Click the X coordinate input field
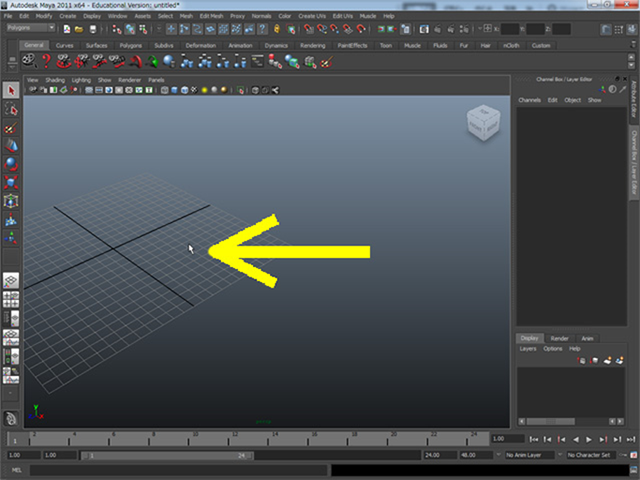Screen dimensions: 640x480 [510, 29]
